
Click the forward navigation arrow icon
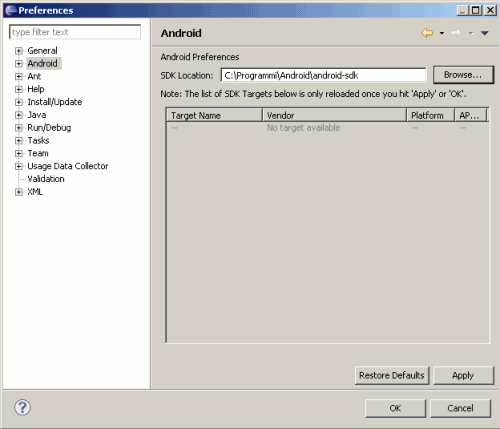[x=456, y=33]
